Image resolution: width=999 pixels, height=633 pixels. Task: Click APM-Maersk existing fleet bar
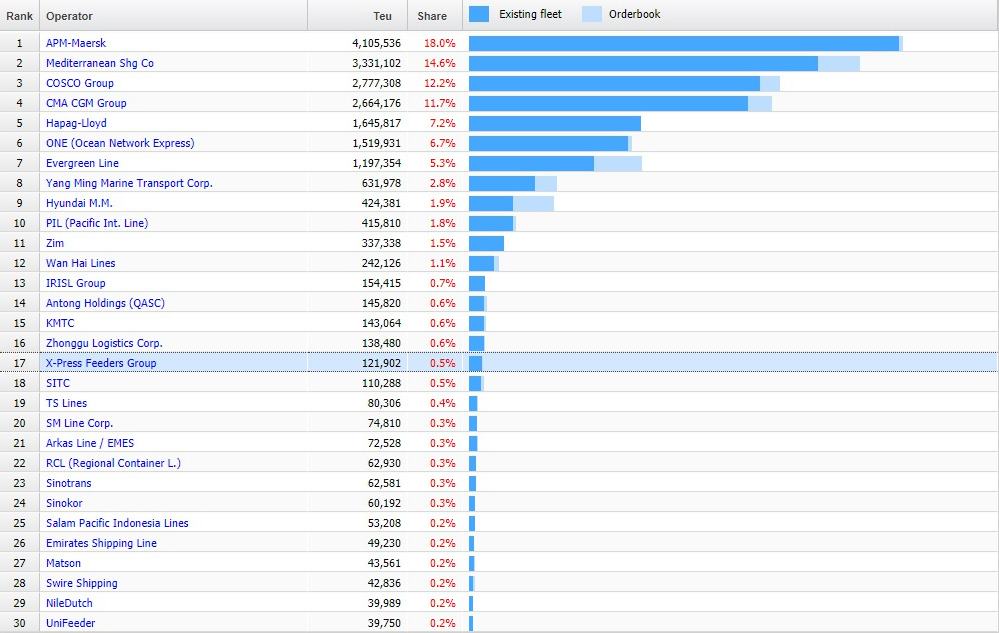pyautogui.click(x=684, y=43)
